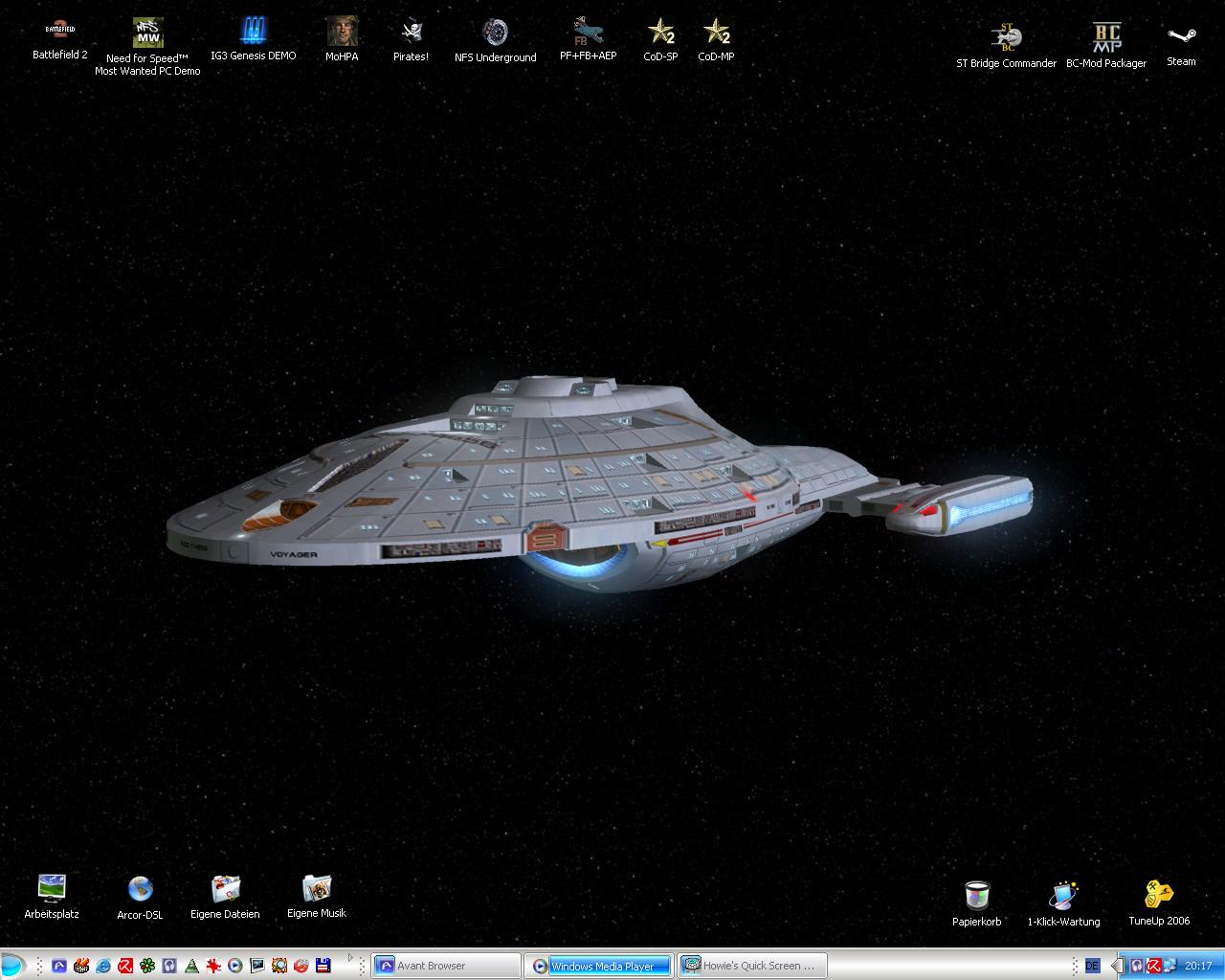Switch to Avant Browser taskbar button
This screenshot has height=980, width=1225.
(446, 966)
